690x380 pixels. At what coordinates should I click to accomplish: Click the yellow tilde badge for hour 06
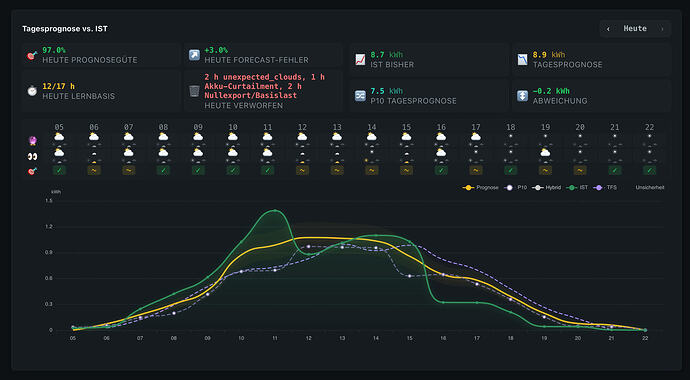94,170
